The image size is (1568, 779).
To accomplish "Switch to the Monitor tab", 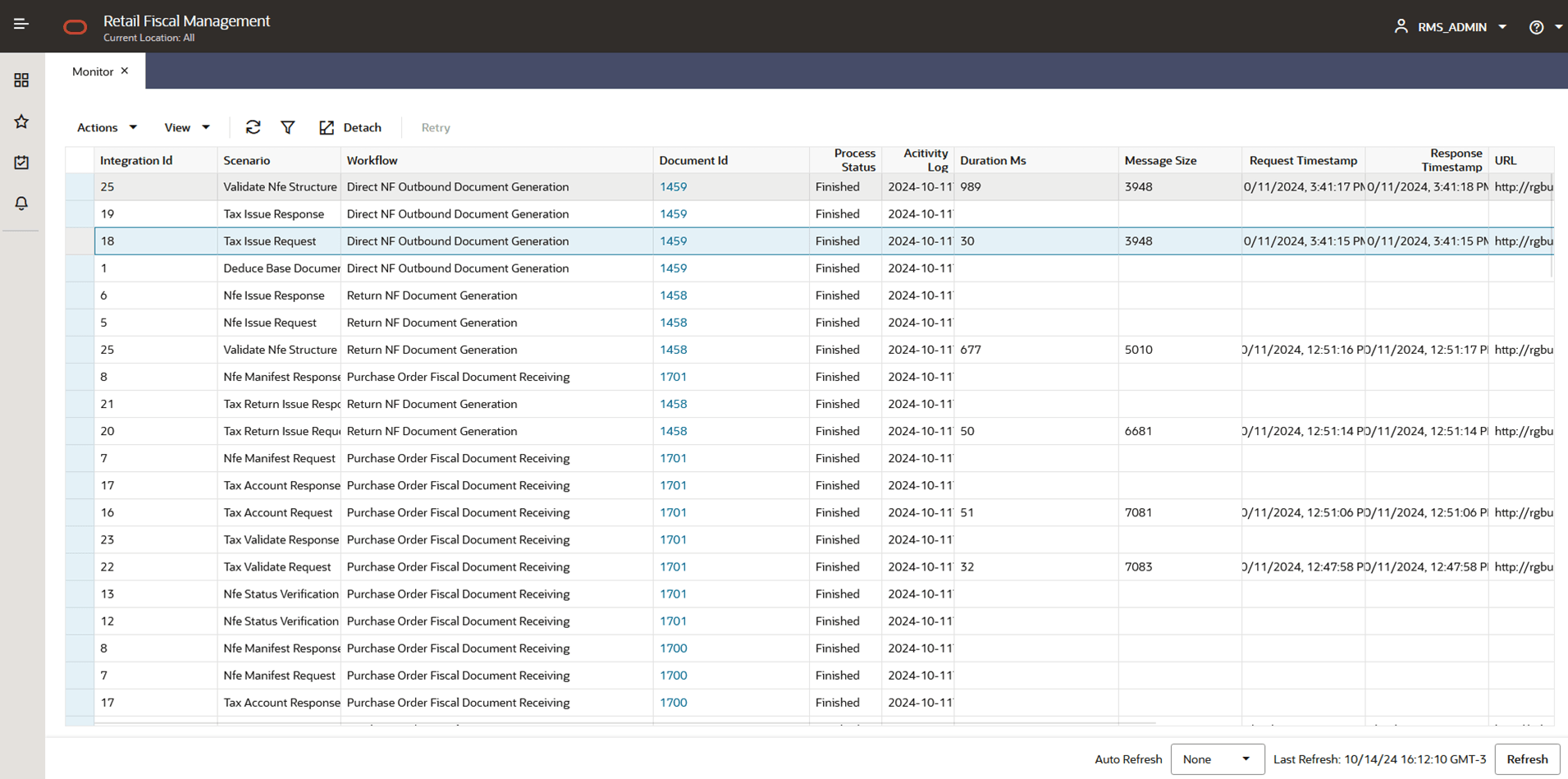I will click(x=93, y=71).
